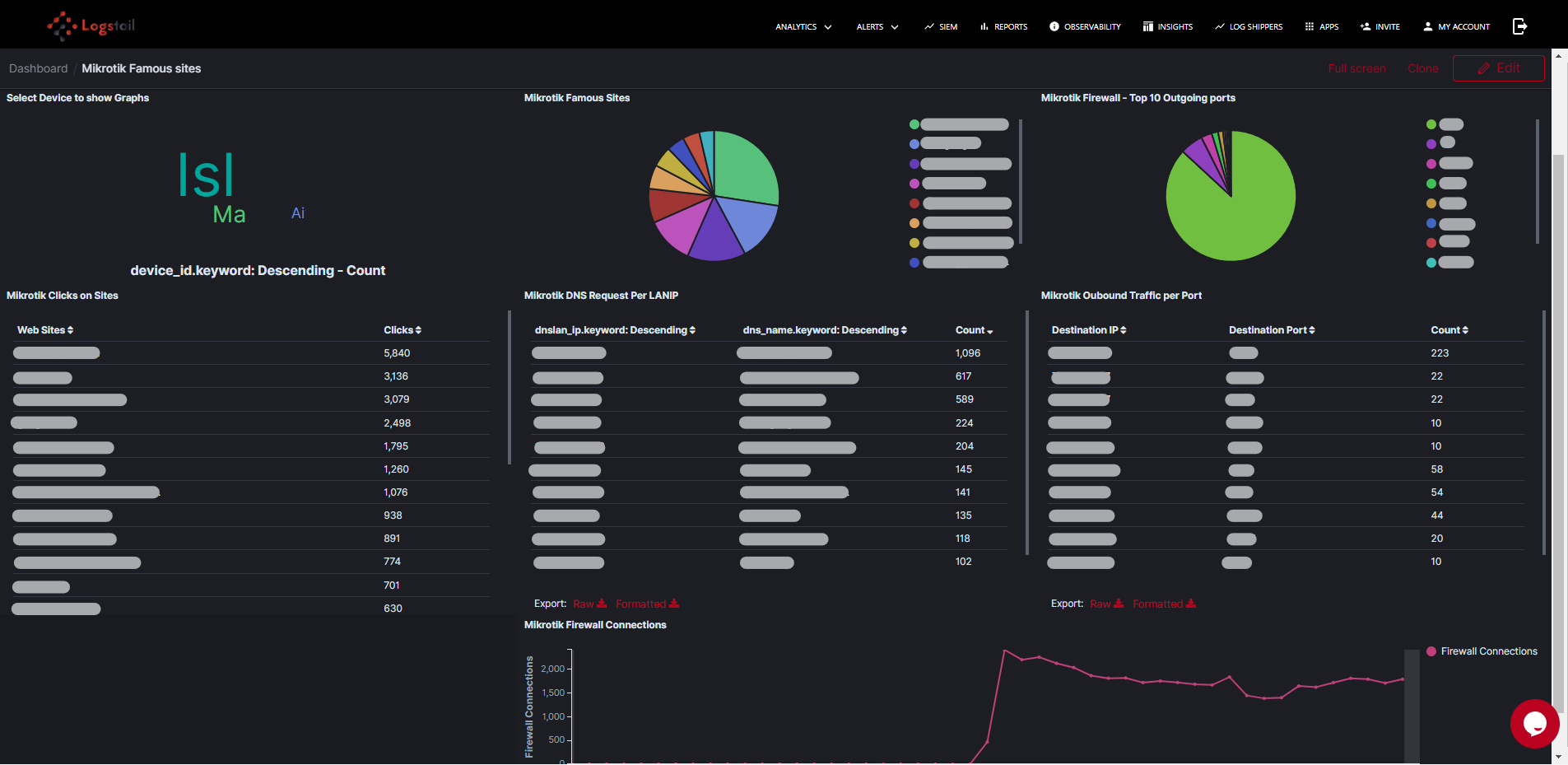The image size is (1568, 765).
Task: Expand the Alerts dropdown menu
Action: point(877,26)
